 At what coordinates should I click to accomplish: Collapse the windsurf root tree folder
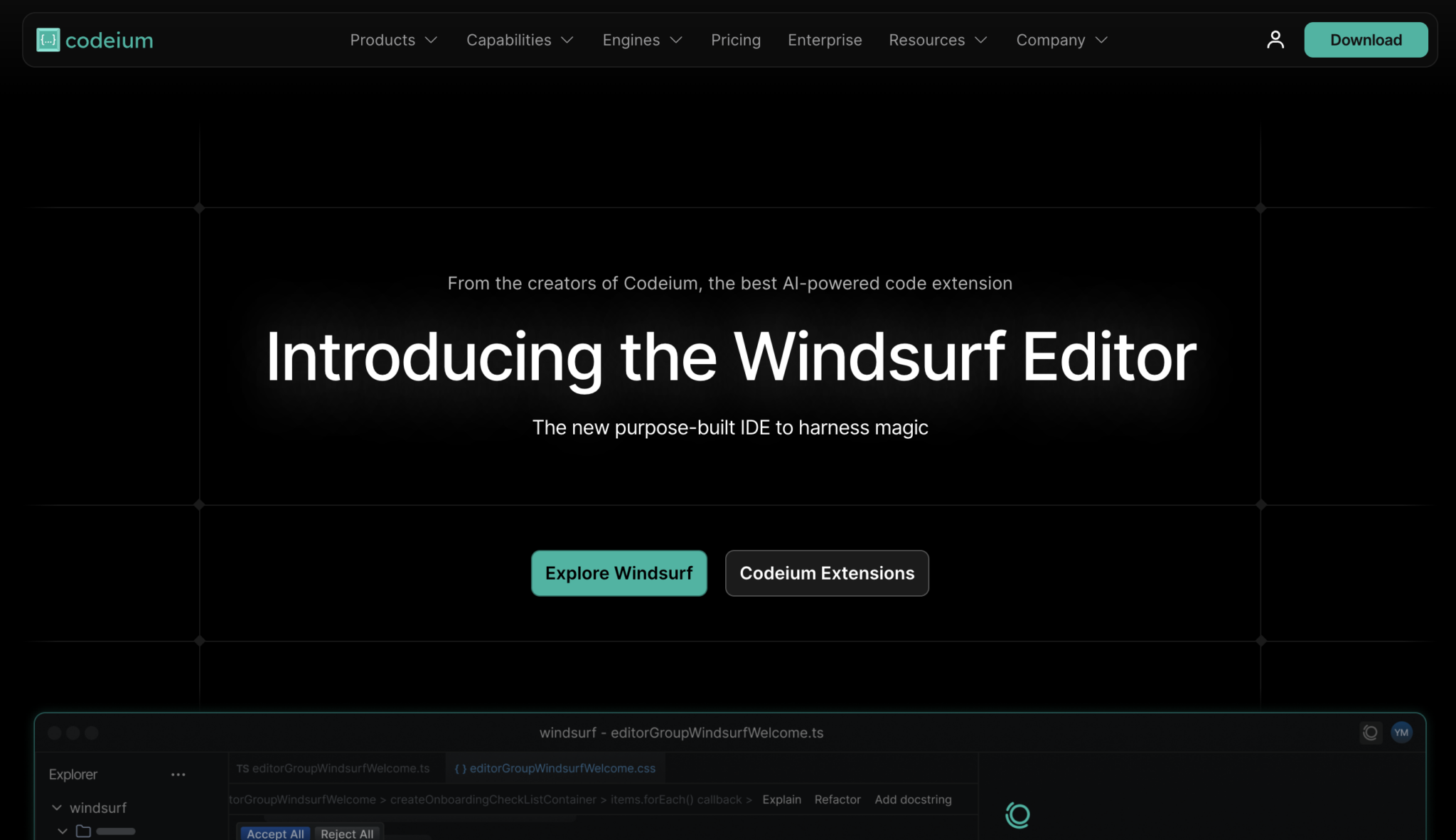click(57, 808)
